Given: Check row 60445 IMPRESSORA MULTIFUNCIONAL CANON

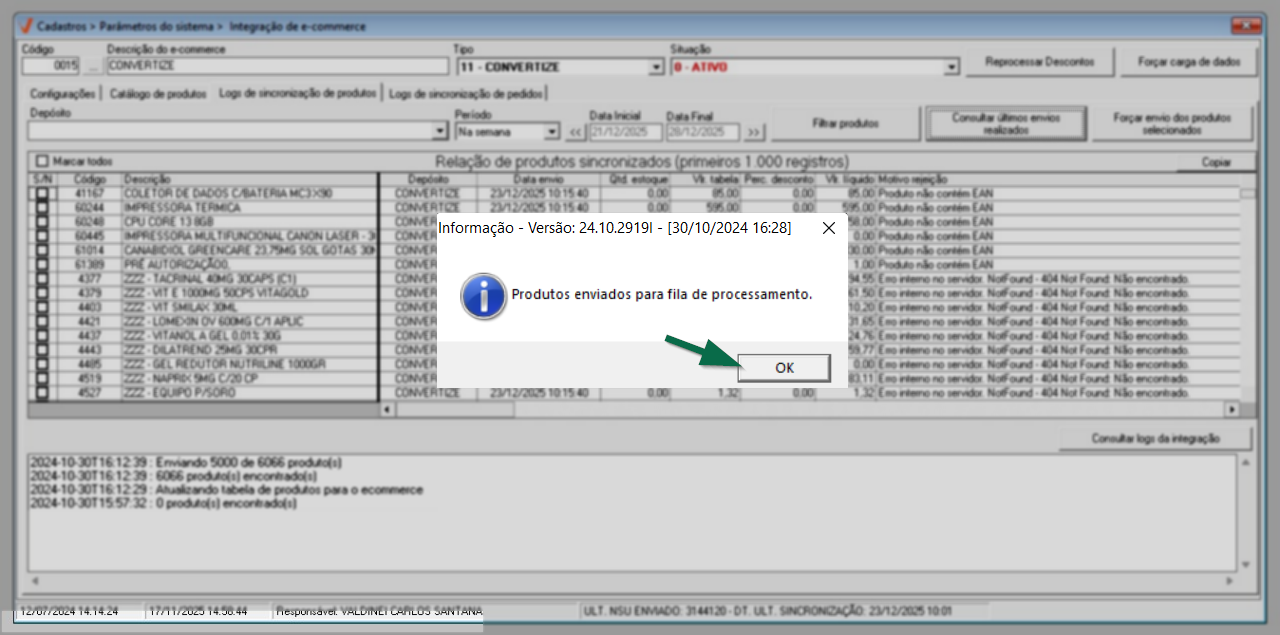Looking at the screenshot, I should (x=42, y=236).
